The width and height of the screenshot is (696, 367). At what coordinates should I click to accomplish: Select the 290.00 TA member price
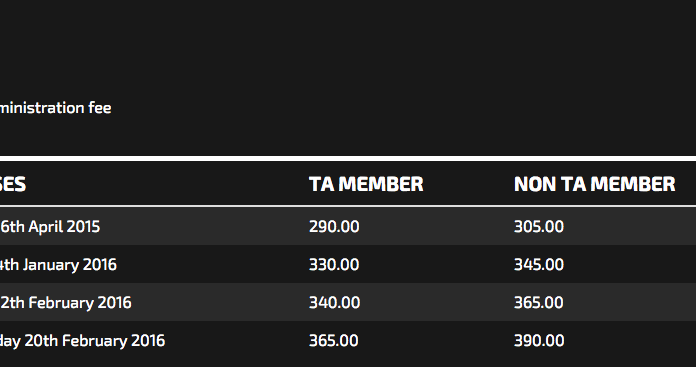pos(334,227)
